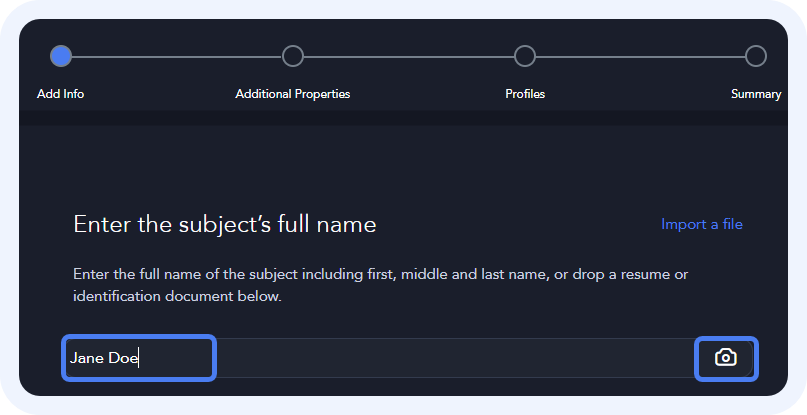Place cursor on the Jane Doe text

pos(104,358)
